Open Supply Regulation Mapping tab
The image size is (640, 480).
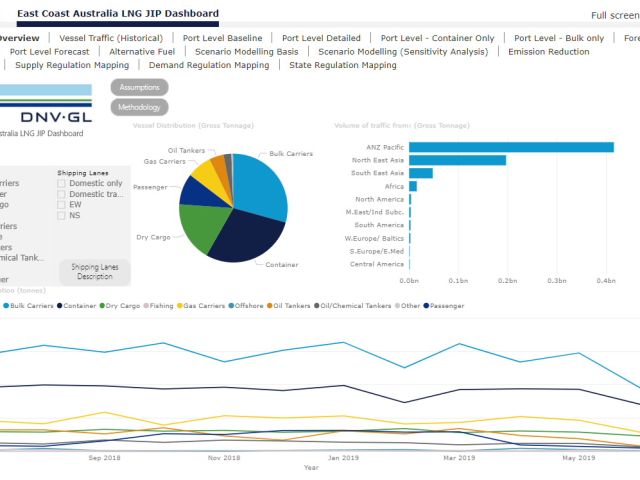(x=72, y=65)
